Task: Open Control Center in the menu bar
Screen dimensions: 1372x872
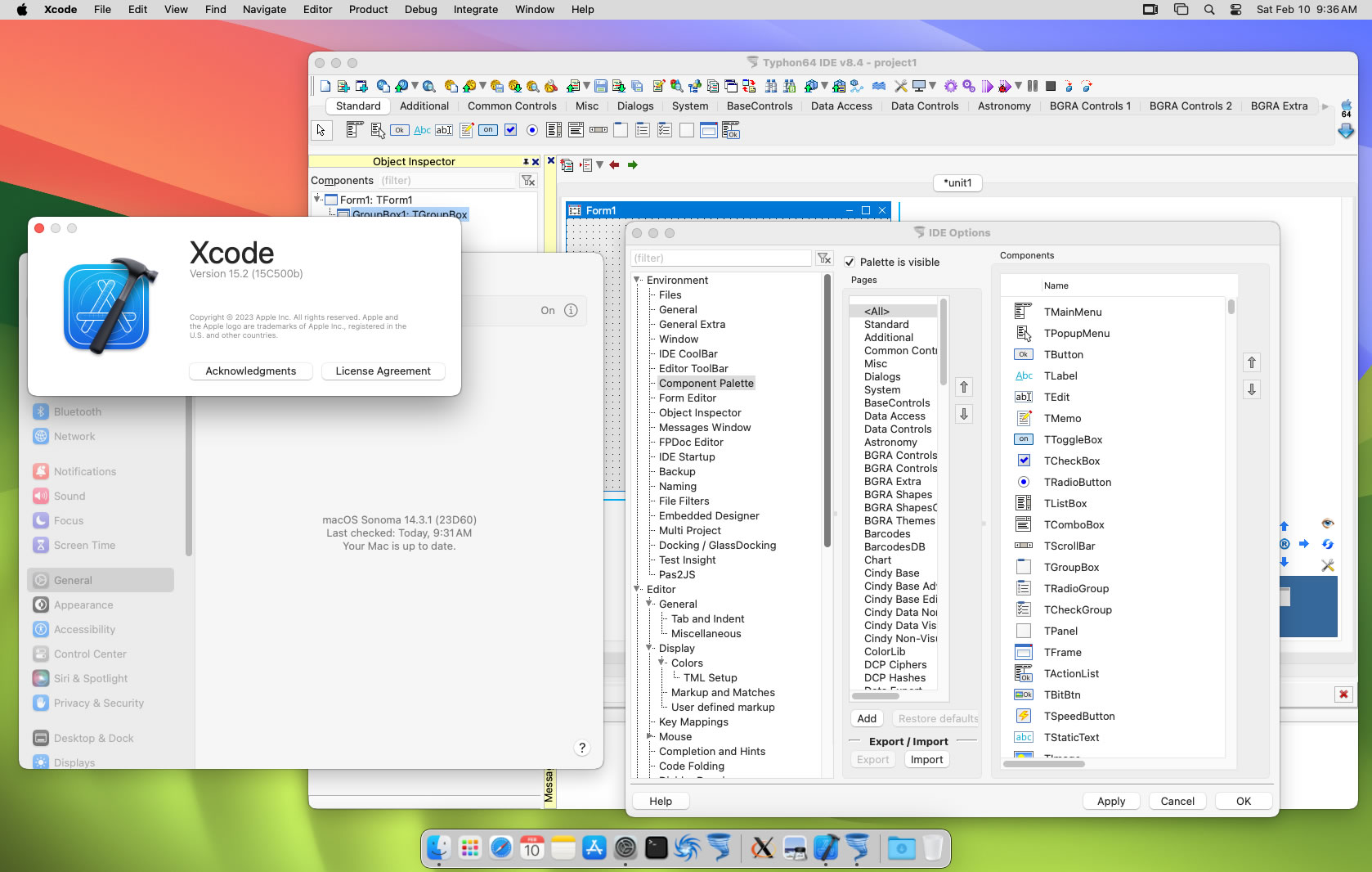Action: (1235, 10)
